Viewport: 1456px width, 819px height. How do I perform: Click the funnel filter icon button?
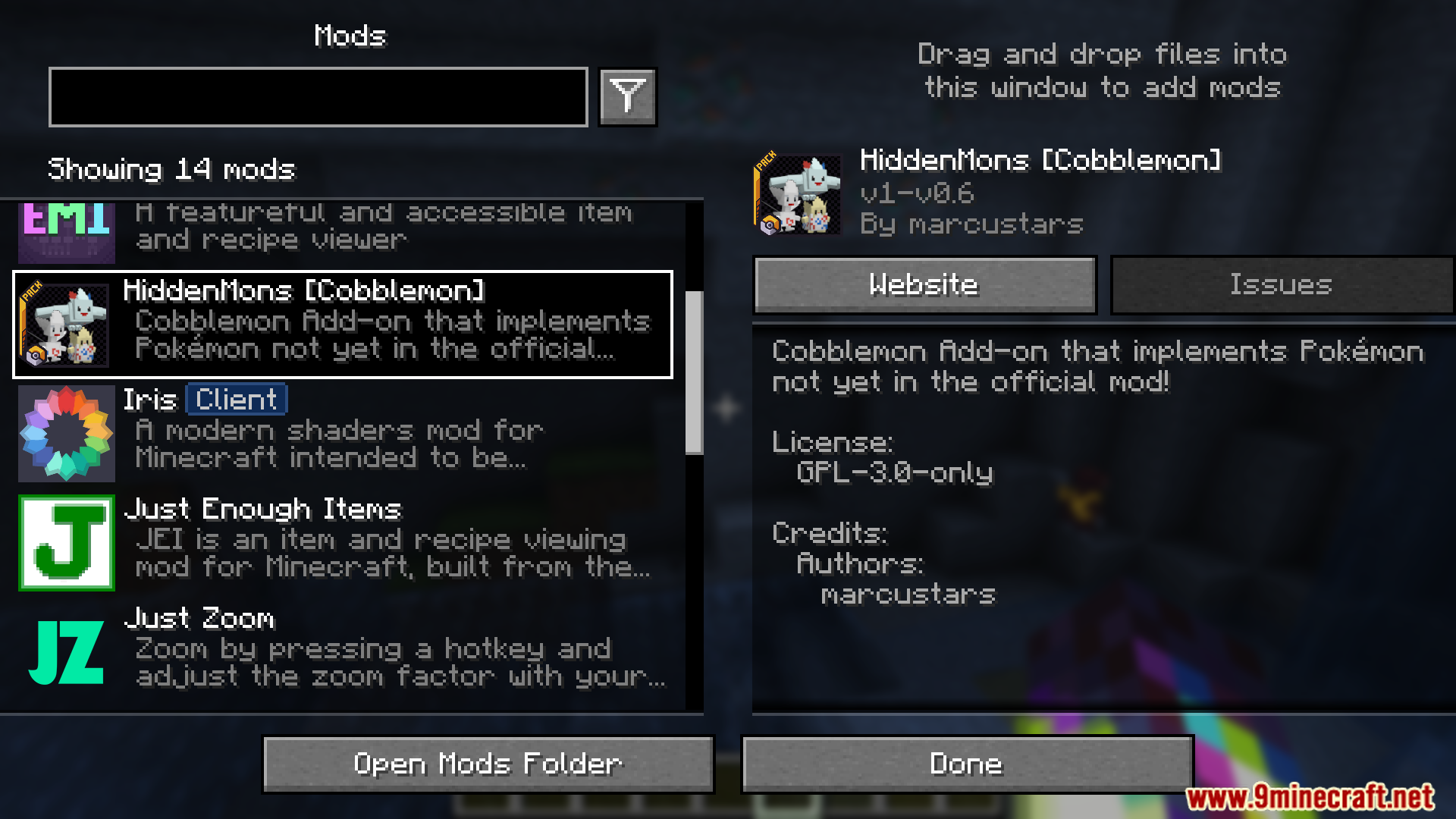point(627,97)
